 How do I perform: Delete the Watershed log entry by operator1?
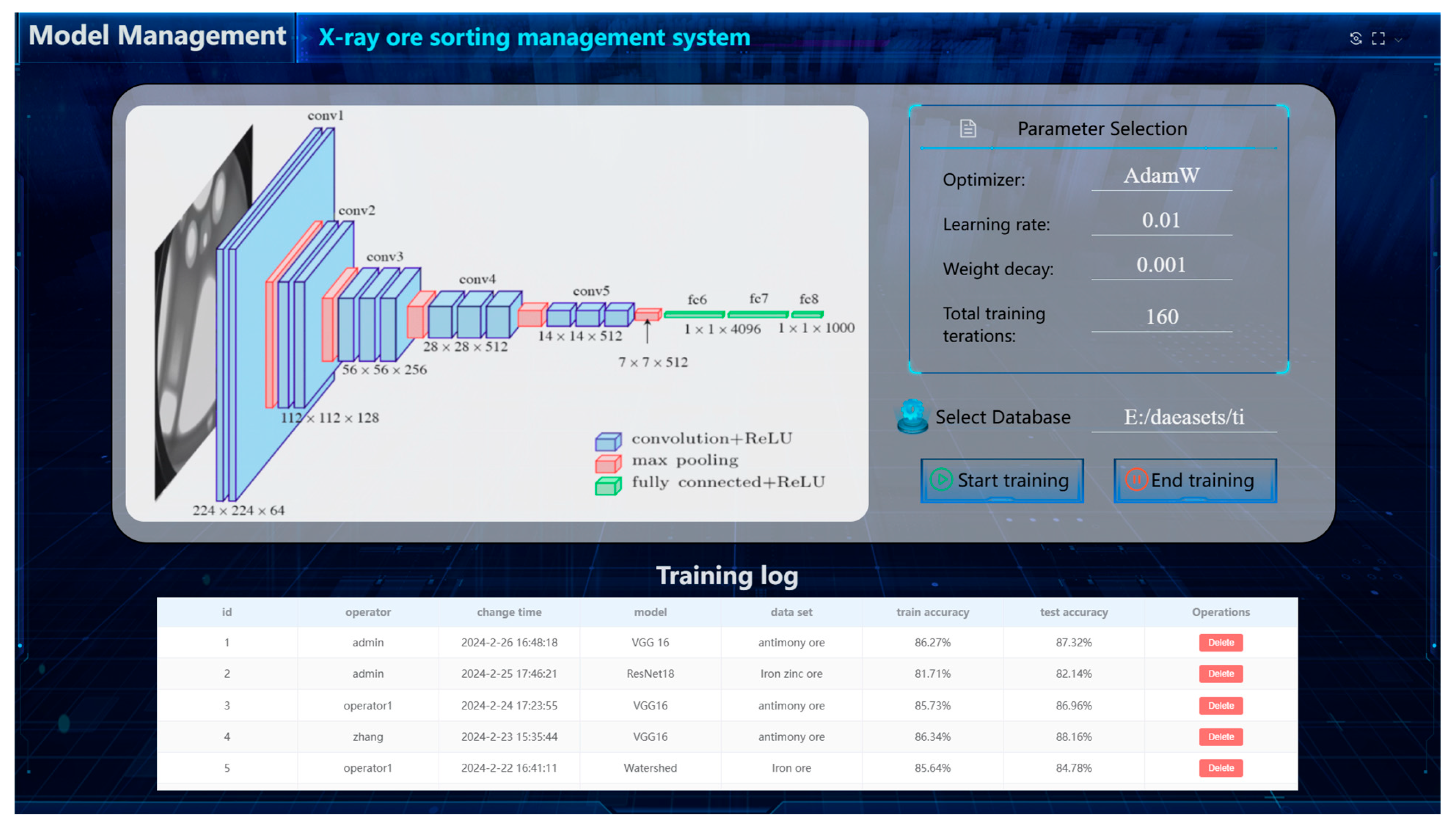pos(1221,768)
